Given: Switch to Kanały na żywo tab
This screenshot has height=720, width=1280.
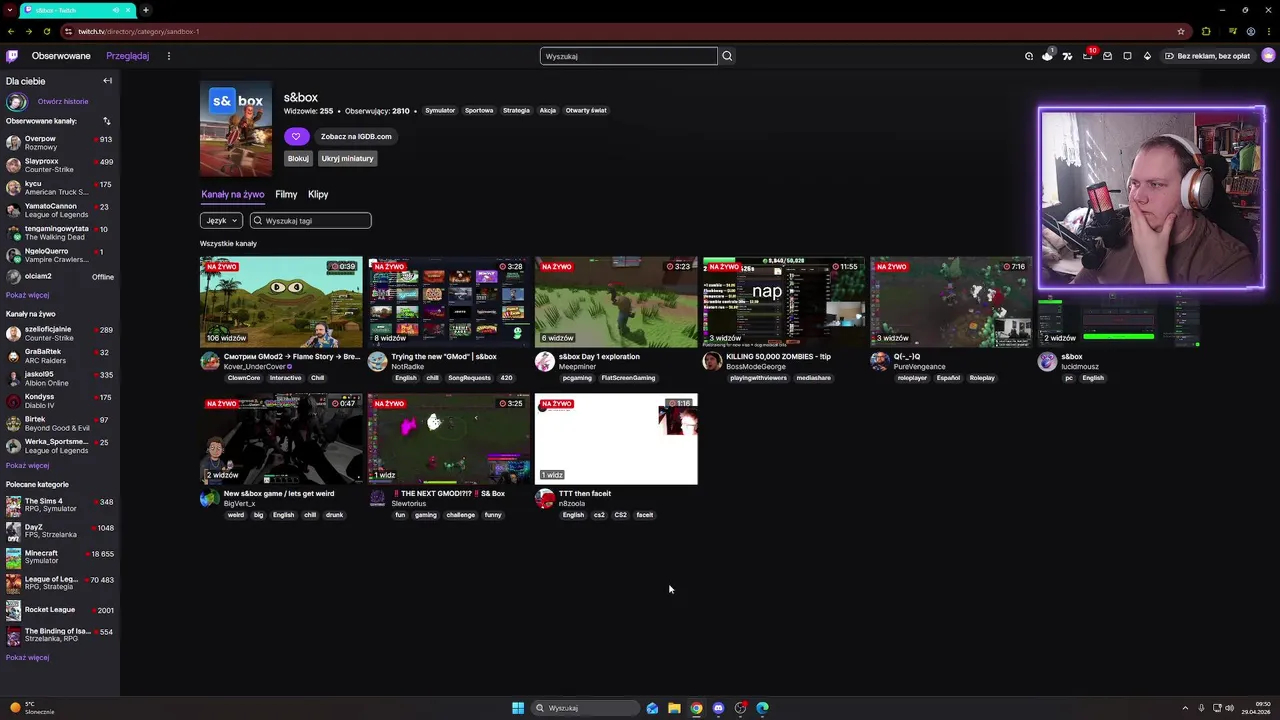Looking at the screenshot, I should (x=233, y=194).
